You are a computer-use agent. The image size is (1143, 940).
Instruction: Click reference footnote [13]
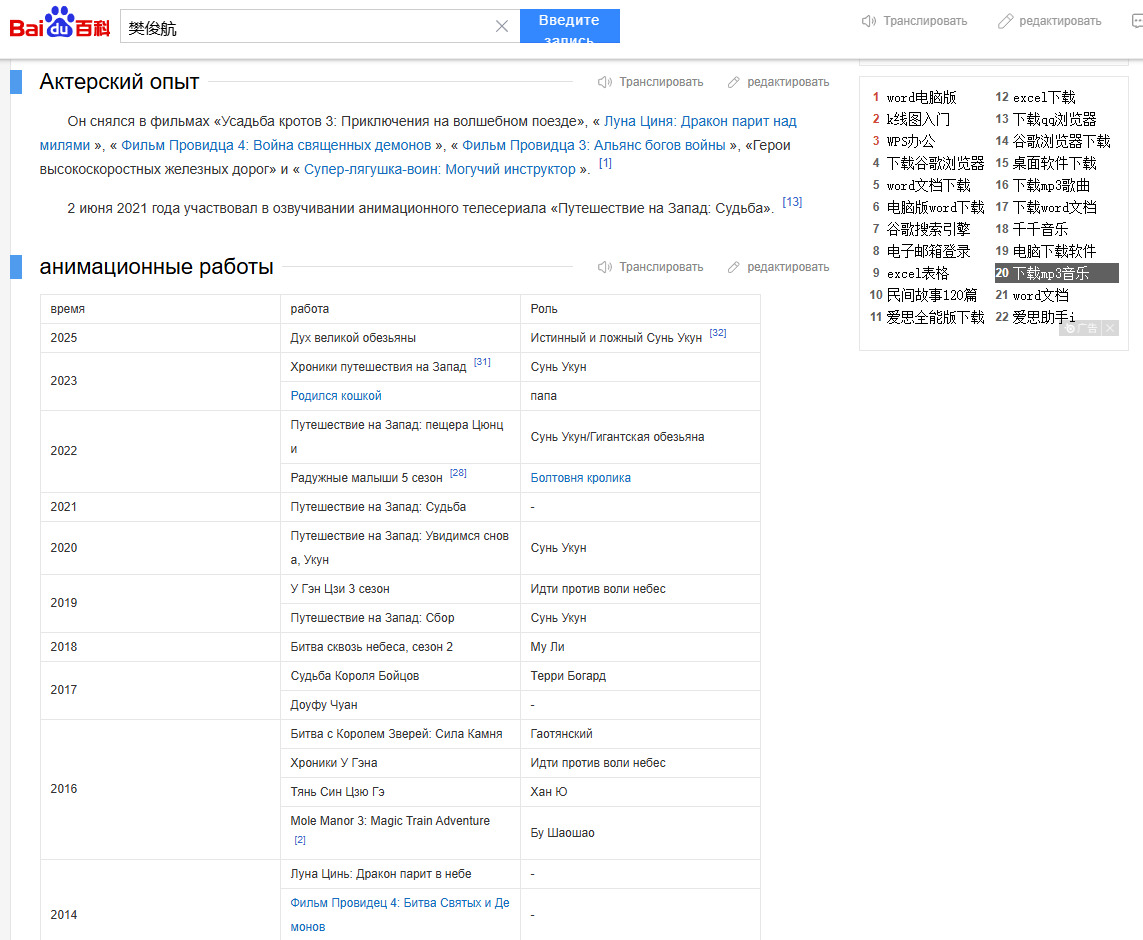coord(792,202)
